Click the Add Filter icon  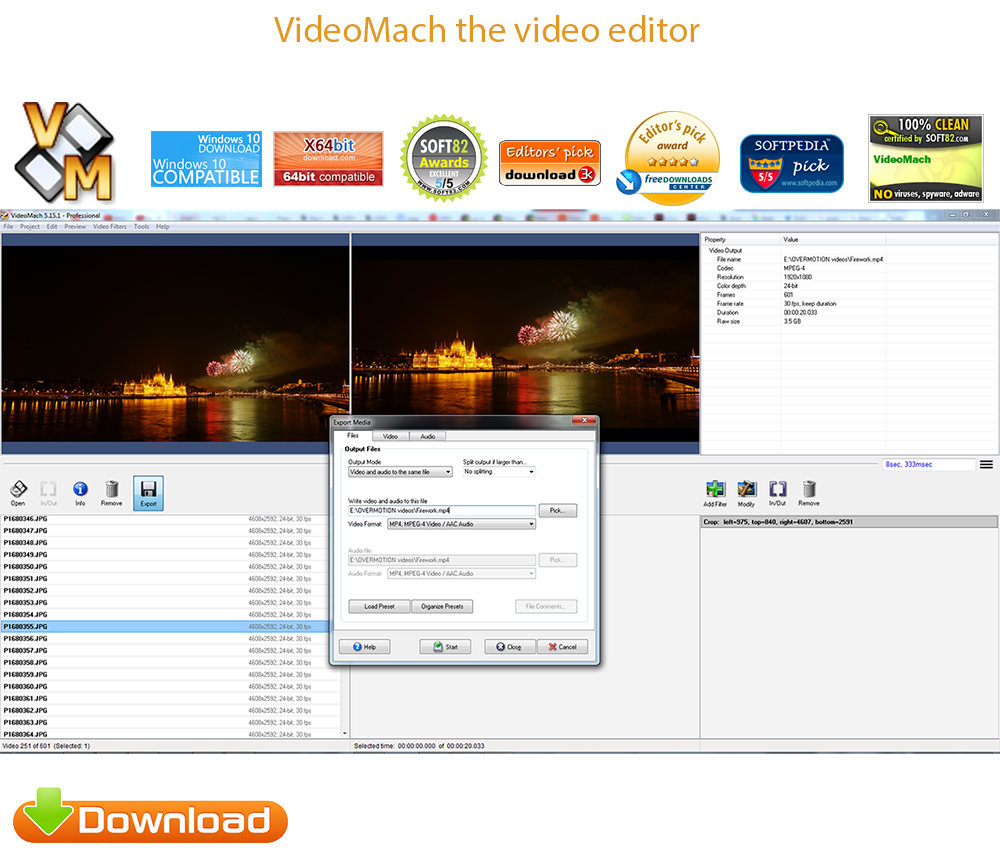716,493
